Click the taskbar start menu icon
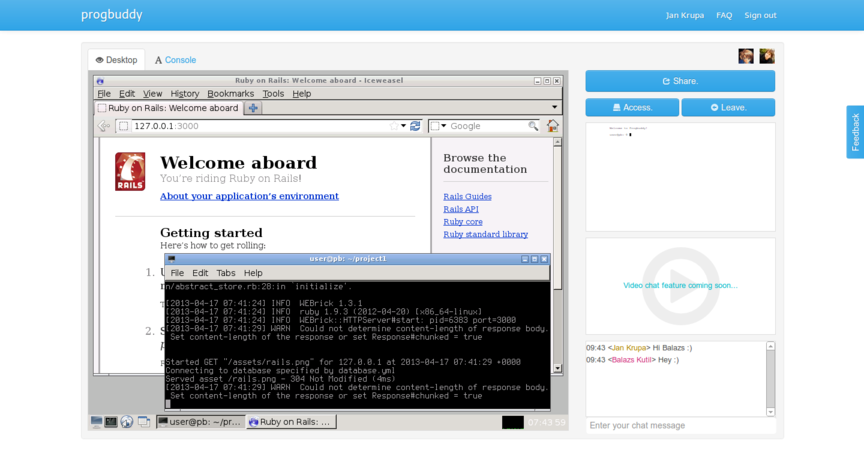 point(96,422)
